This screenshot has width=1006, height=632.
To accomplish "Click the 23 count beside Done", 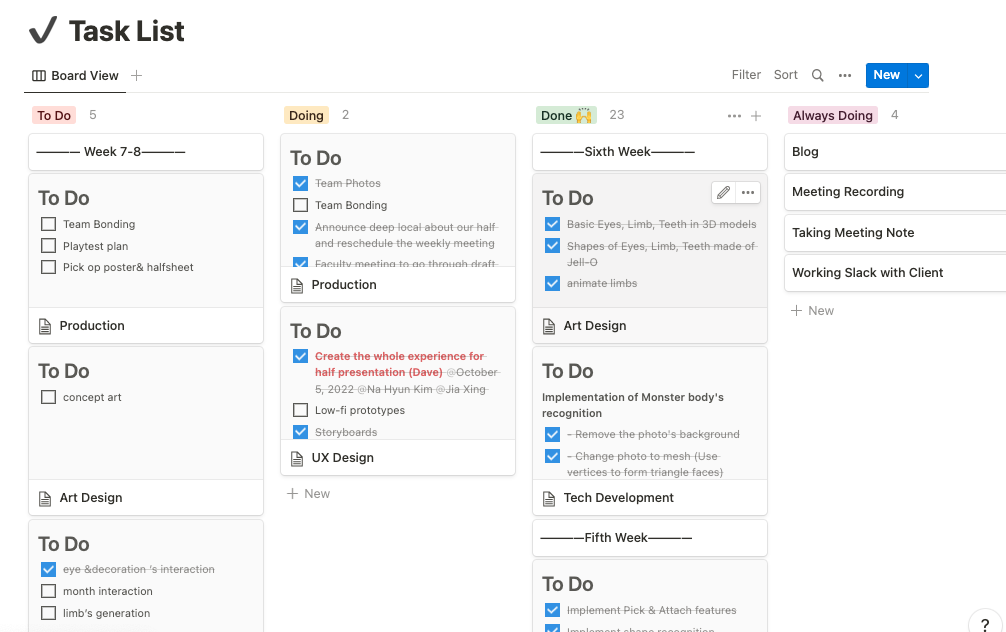I will coord(617,115).
